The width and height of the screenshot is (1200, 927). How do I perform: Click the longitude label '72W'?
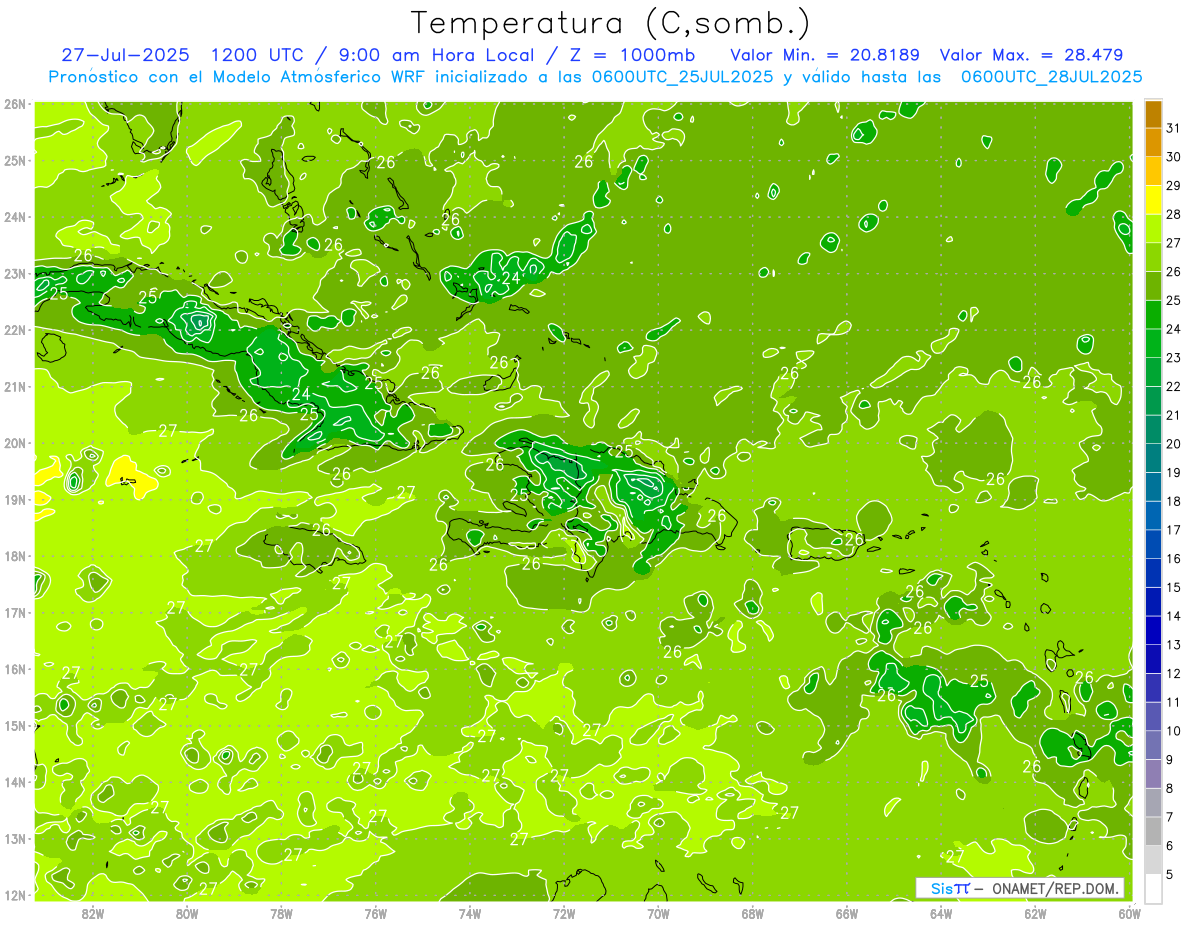tap(564, 913)
